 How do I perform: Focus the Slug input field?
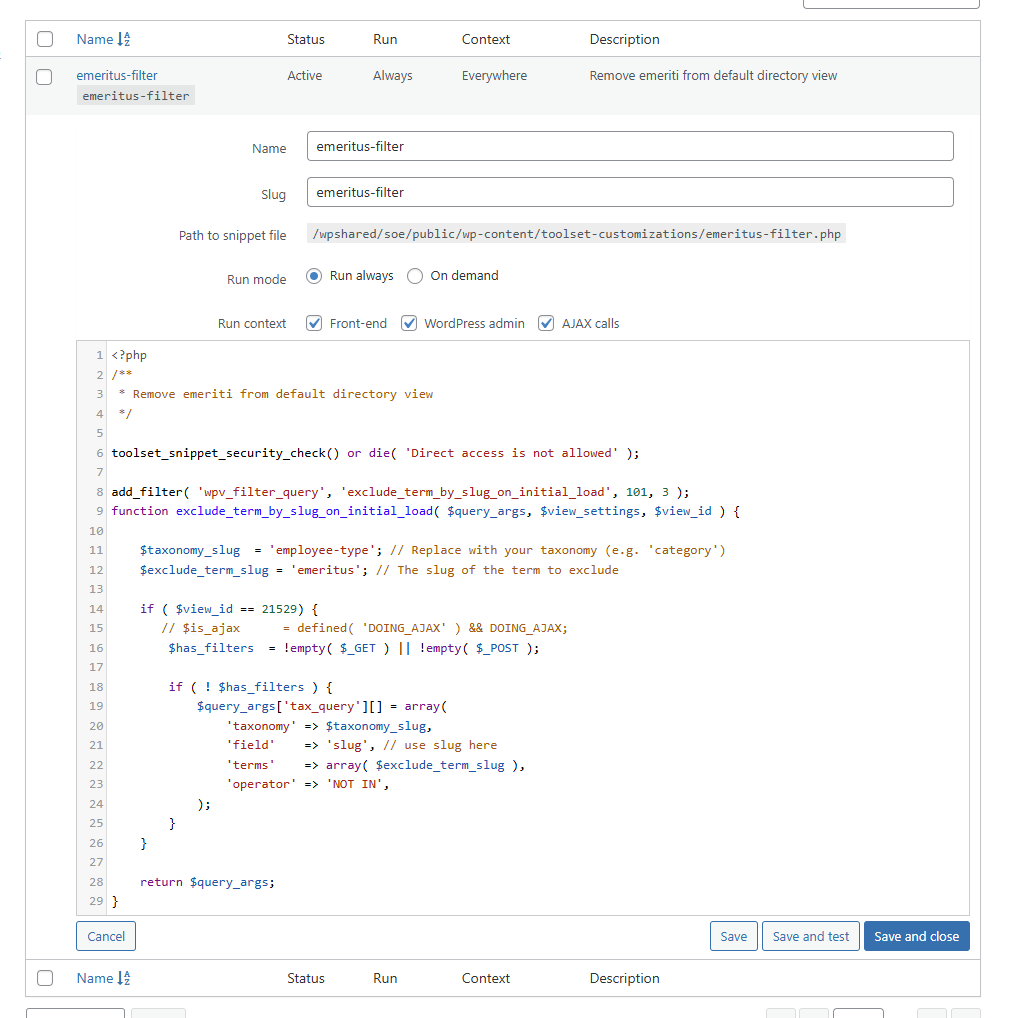(630, 192)
